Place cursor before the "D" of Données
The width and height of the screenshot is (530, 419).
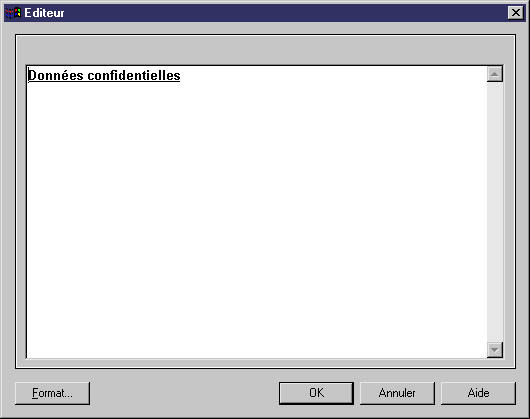pos(28,75)
